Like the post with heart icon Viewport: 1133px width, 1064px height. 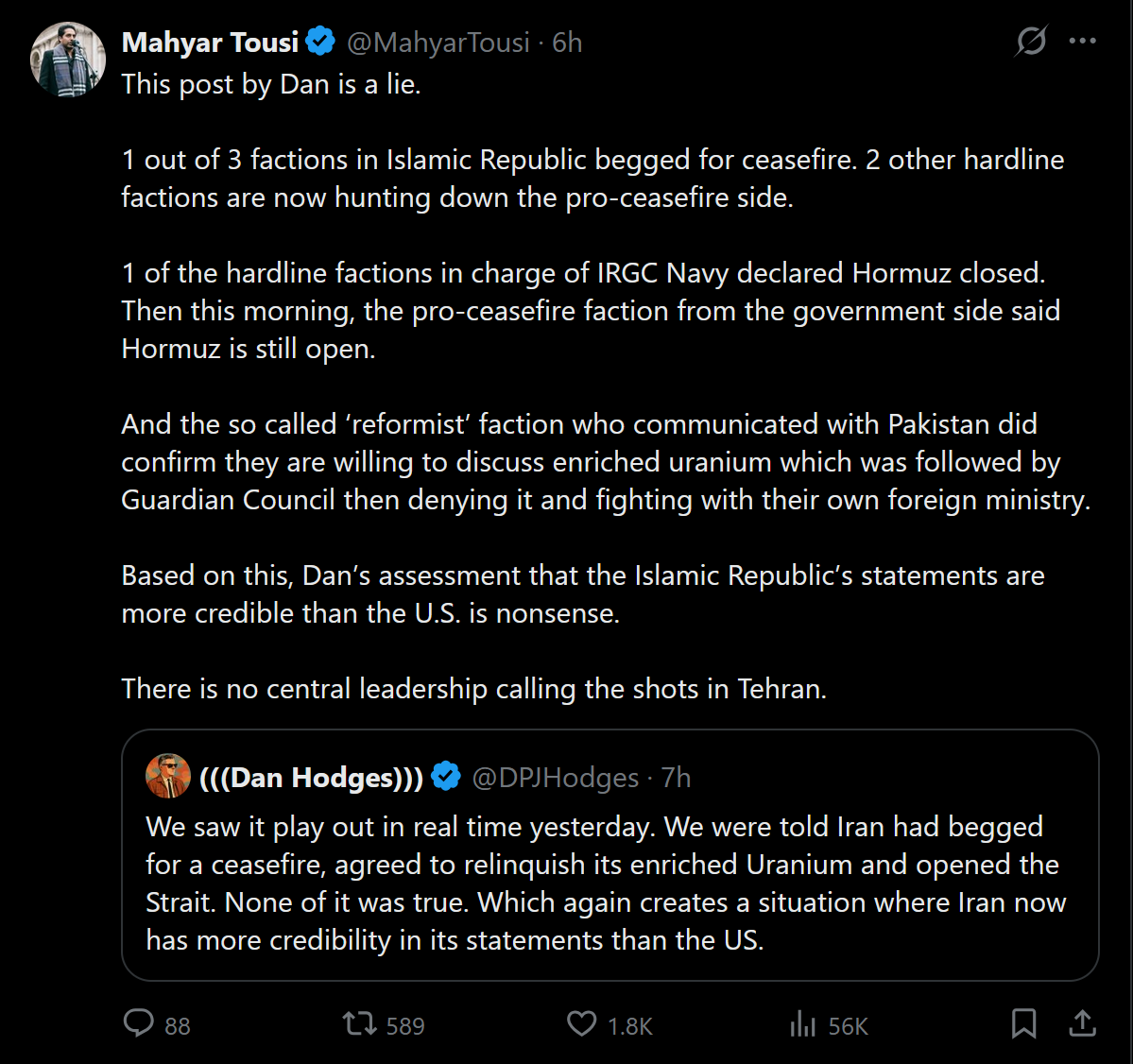coord(581,1023)
